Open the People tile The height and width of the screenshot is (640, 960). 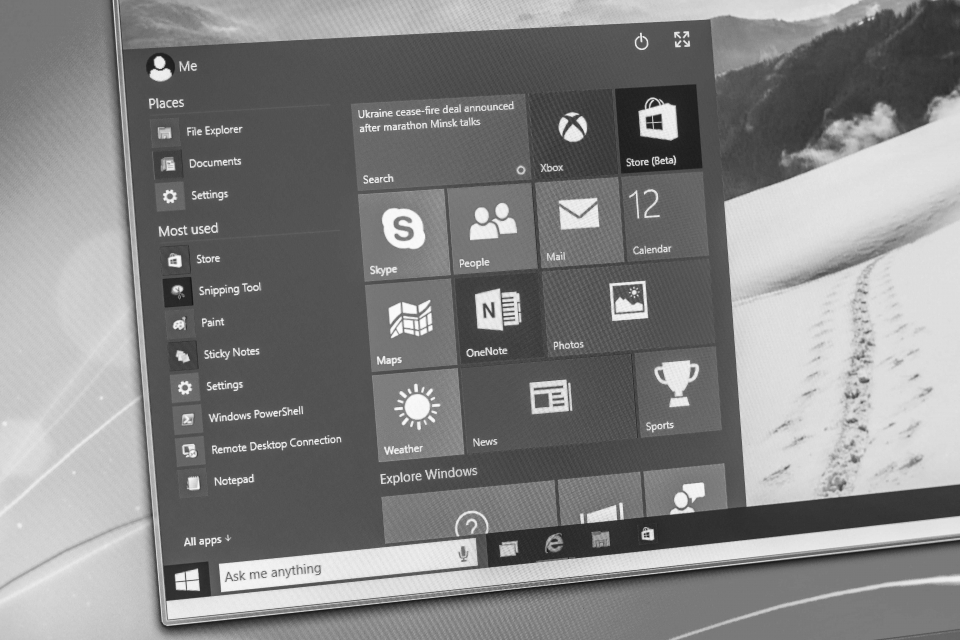coord(492,228)
